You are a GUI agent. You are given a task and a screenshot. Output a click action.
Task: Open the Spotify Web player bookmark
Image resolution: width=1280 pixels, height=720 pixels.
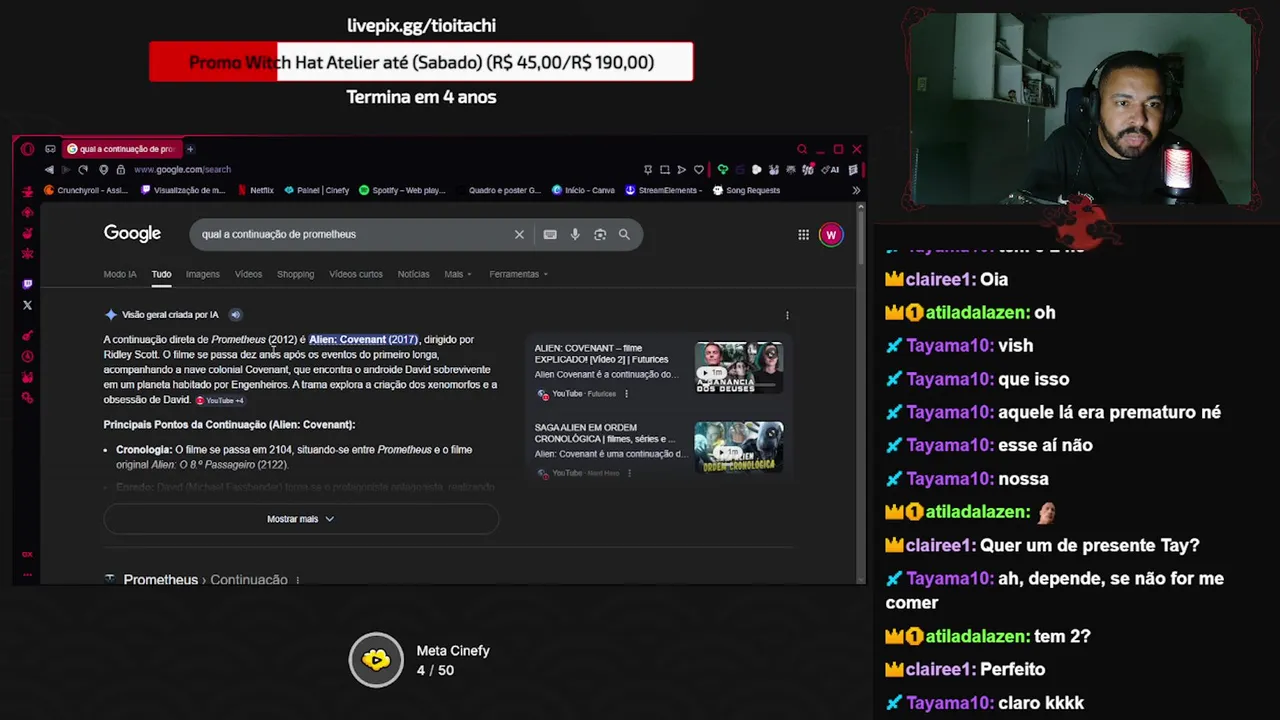pyautogui.click(x=402, y=190)
